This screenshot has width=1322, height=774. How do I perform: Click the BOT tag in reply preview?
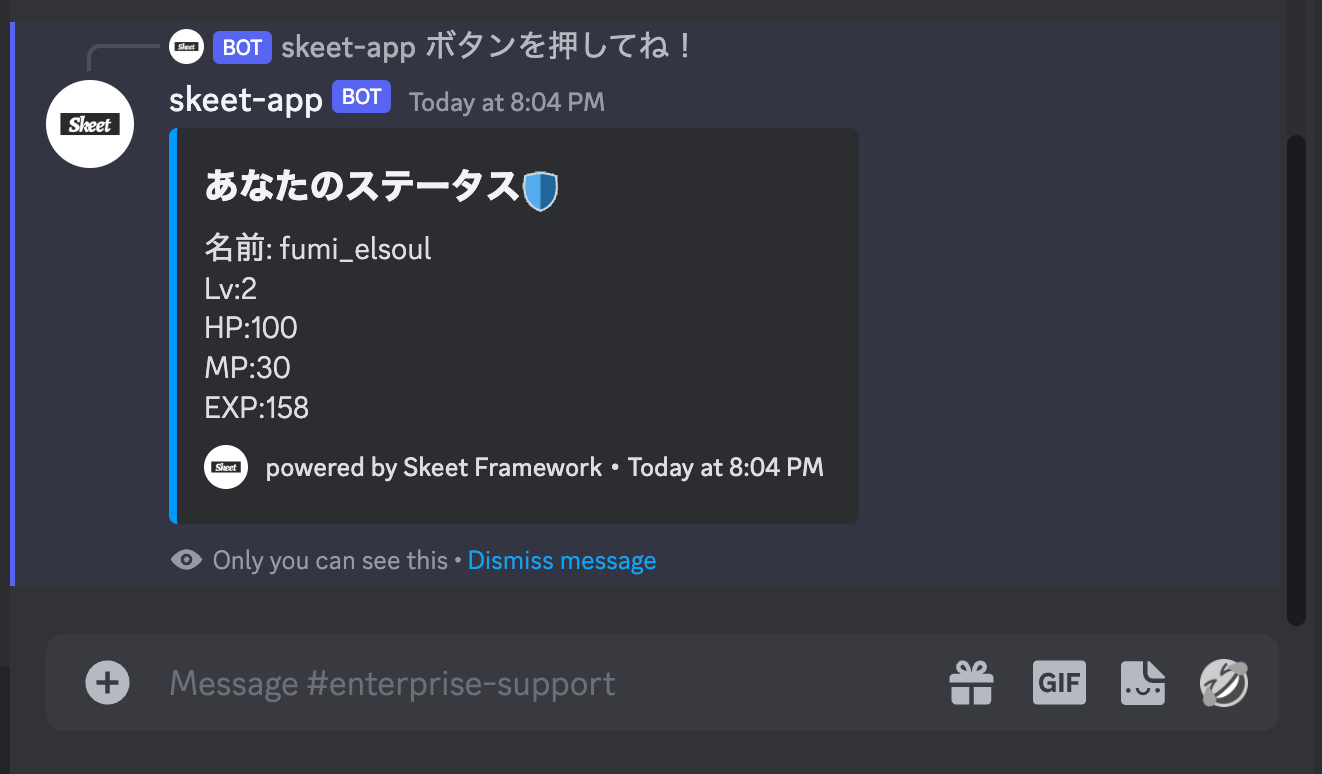242,47
